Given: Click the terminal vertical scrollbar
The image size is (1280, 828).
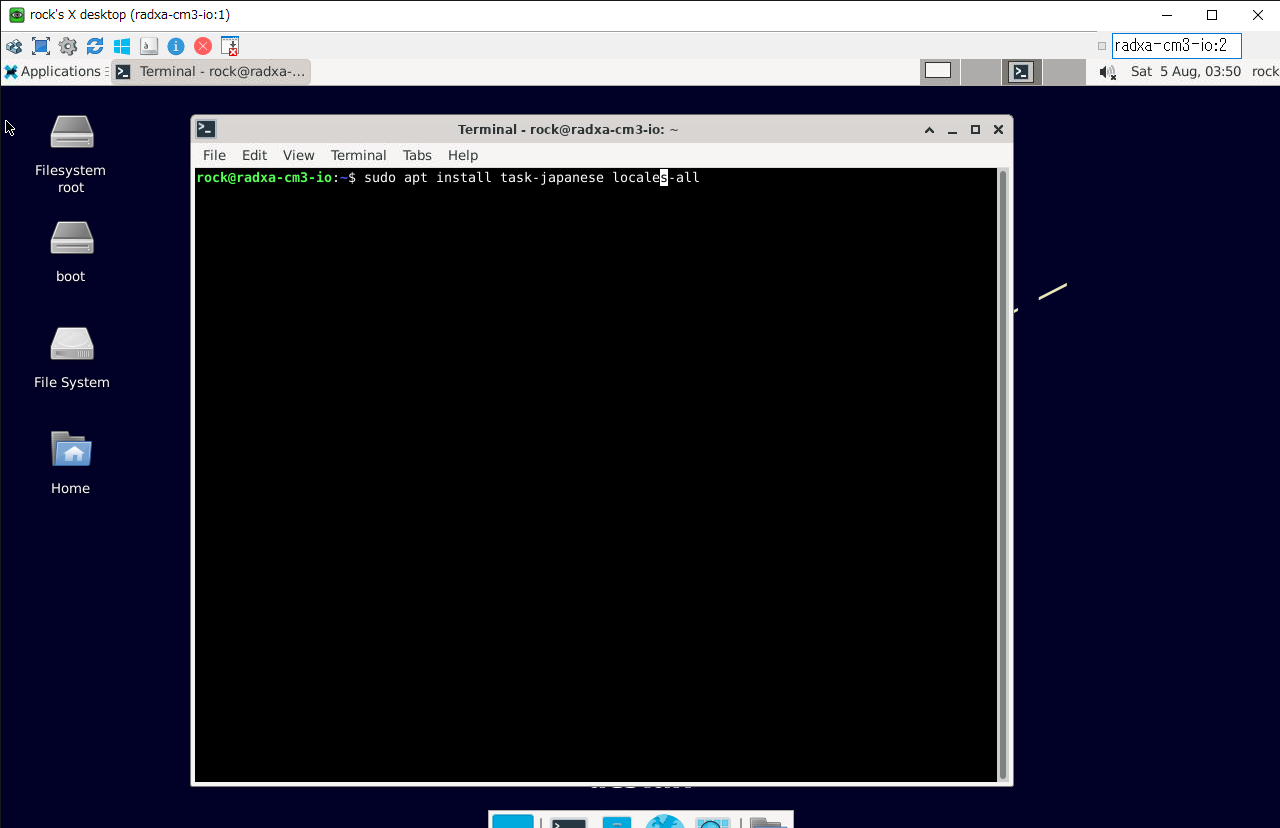Looking at the screenshot, I should pyautogui.click(x=1003, y=474).
